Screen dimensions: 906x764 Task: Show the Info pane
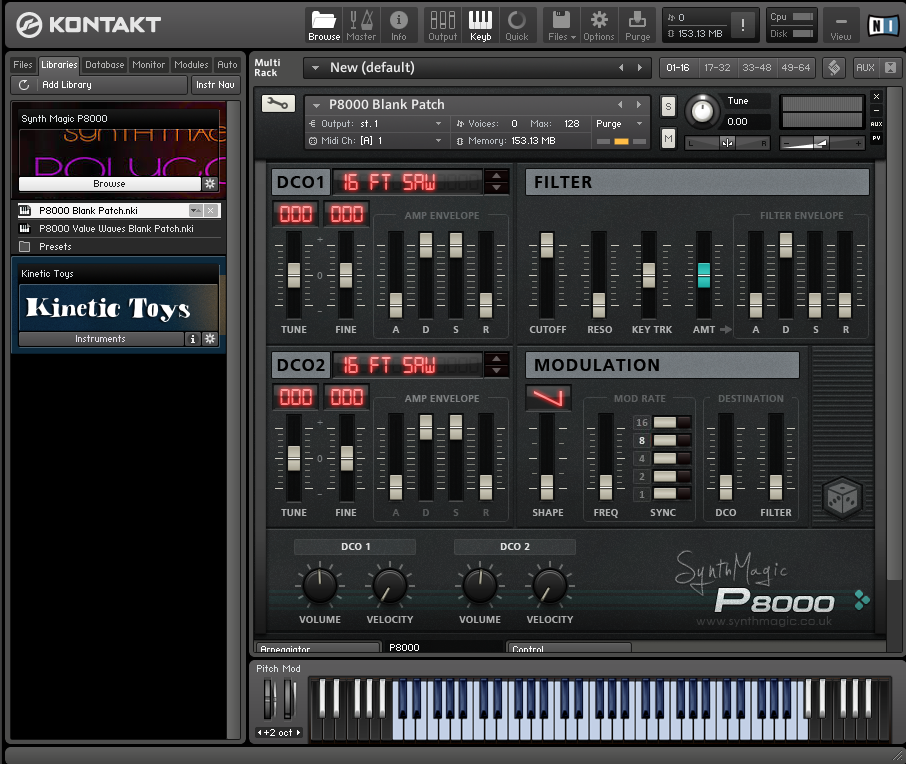[x=399, y=26]
